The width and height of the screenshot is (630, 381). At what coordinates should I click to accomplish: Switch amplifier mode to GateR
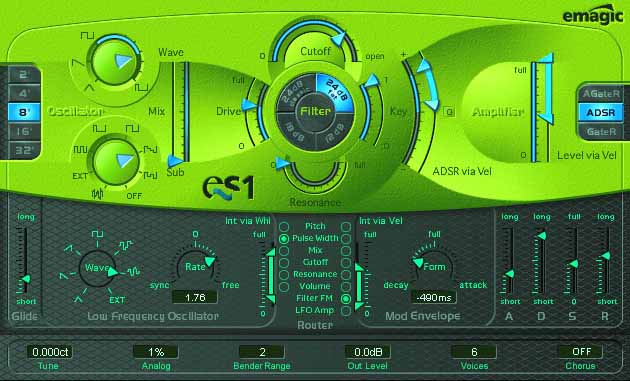point(601,131)
